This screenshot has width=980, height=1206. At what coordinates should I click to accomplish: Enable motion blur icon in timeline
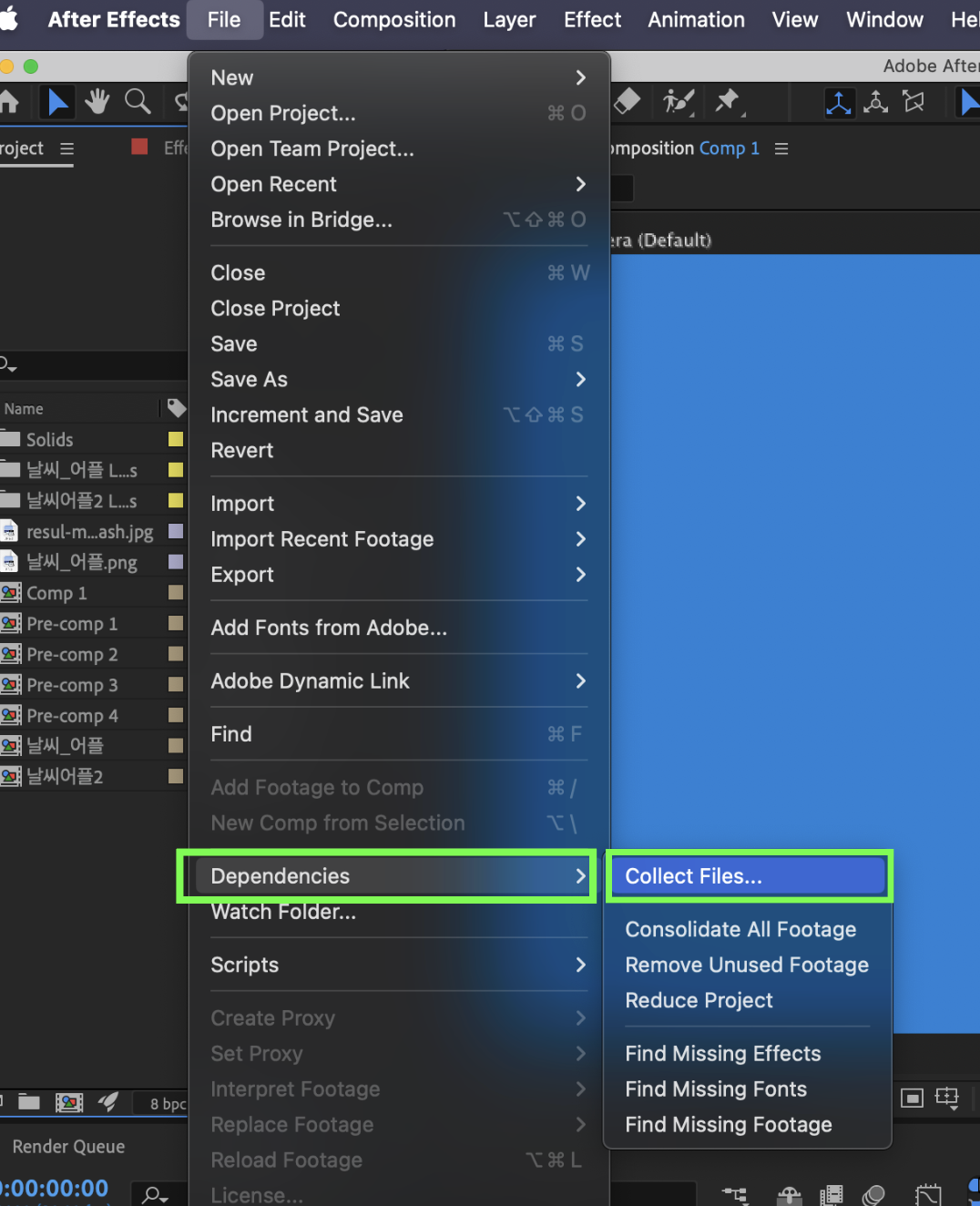click(x=873, y=1194)
